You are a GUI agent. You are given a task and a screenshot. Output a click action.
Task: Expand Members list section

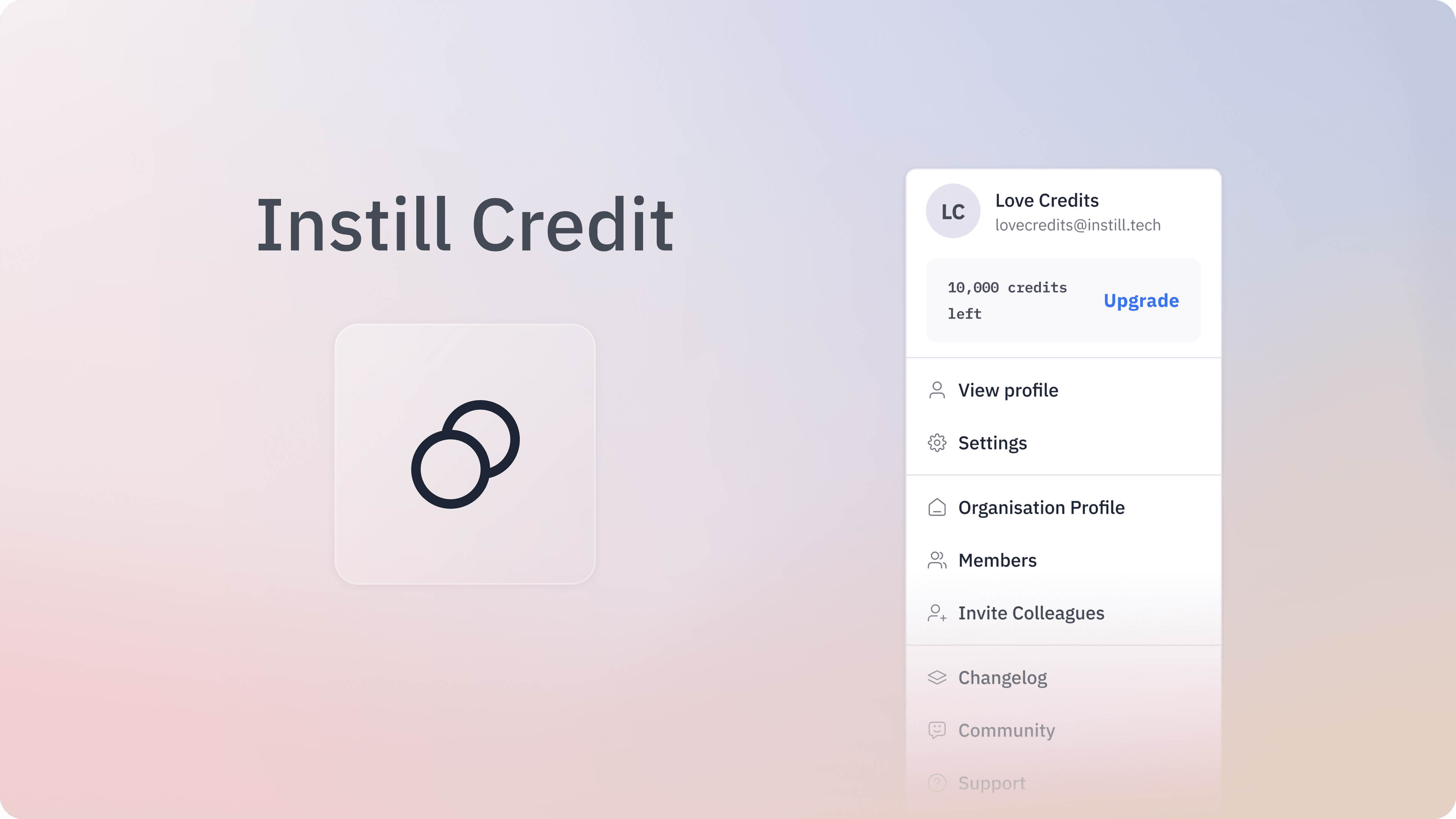(x=997, y=559)
